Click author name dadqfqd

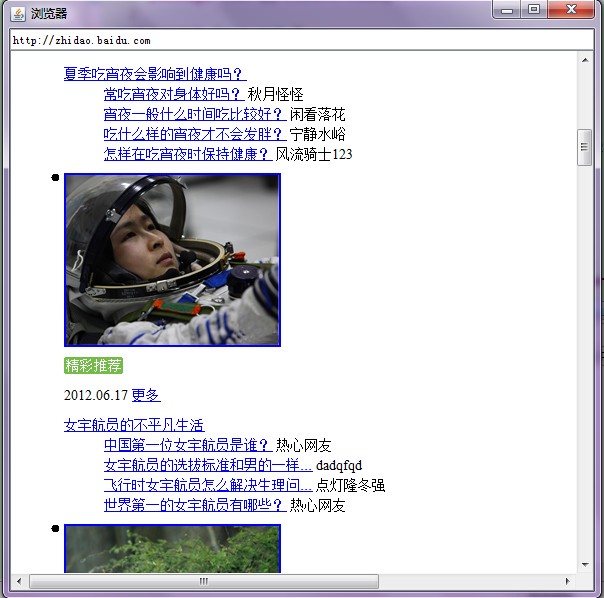coord(339,465)
